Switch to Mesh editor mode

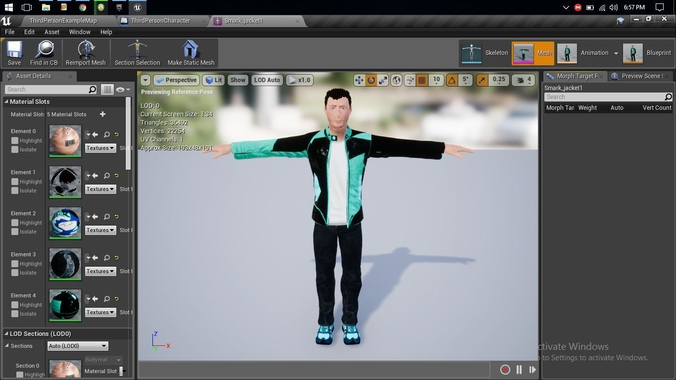pyautogui.click(x=533, y=53)
